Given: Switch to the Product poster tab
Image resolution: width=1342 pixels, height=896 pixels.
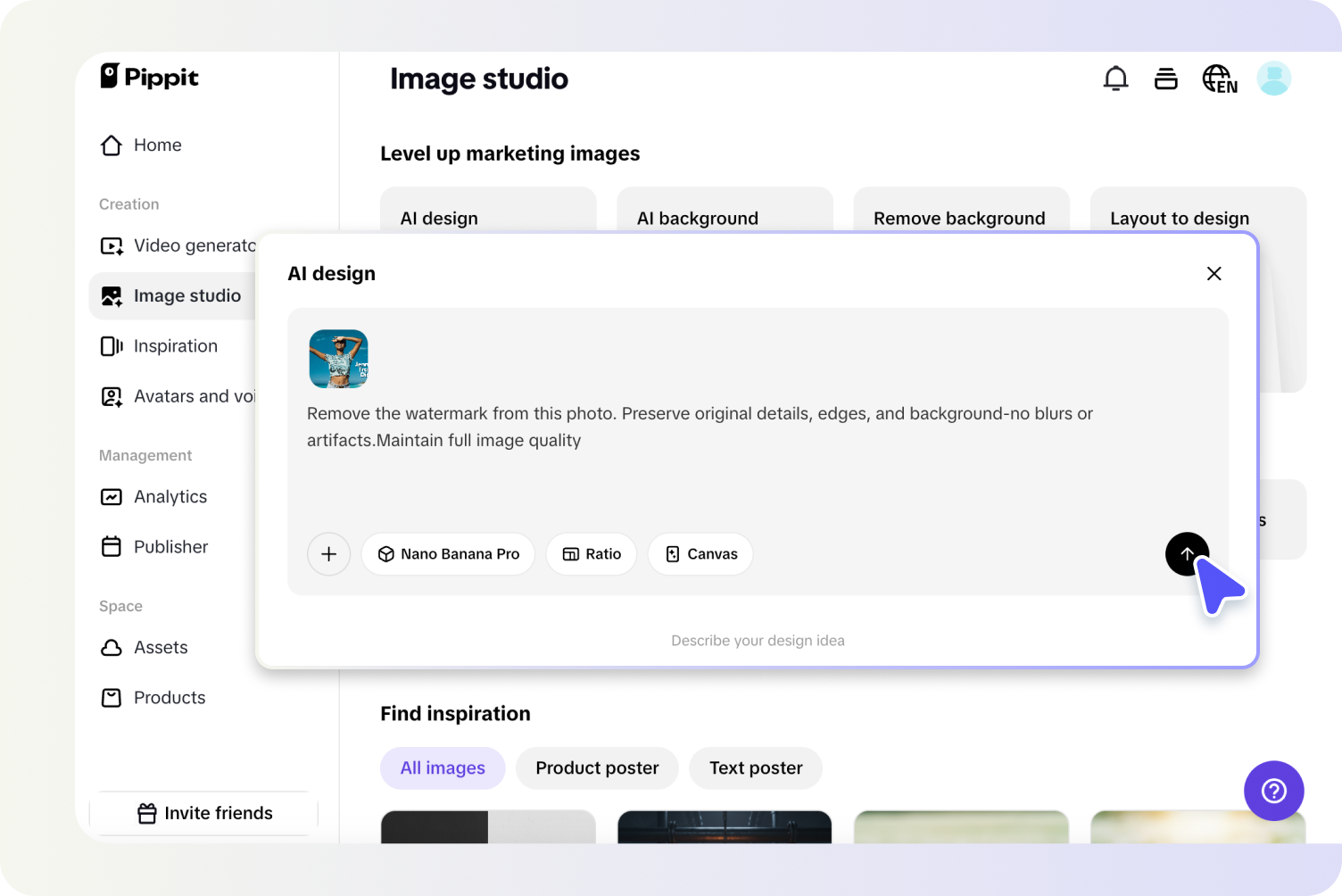Looking at the screenshot, I should 597,768.
